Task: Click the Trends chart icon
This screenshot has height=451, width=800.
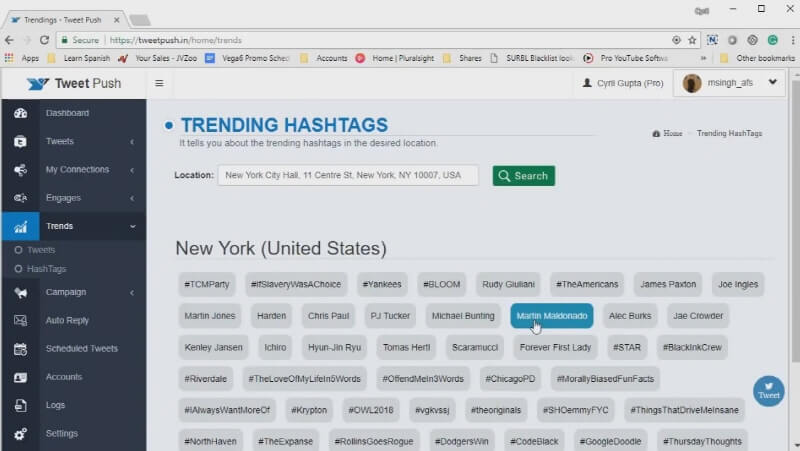Action: tap(20, 227)
